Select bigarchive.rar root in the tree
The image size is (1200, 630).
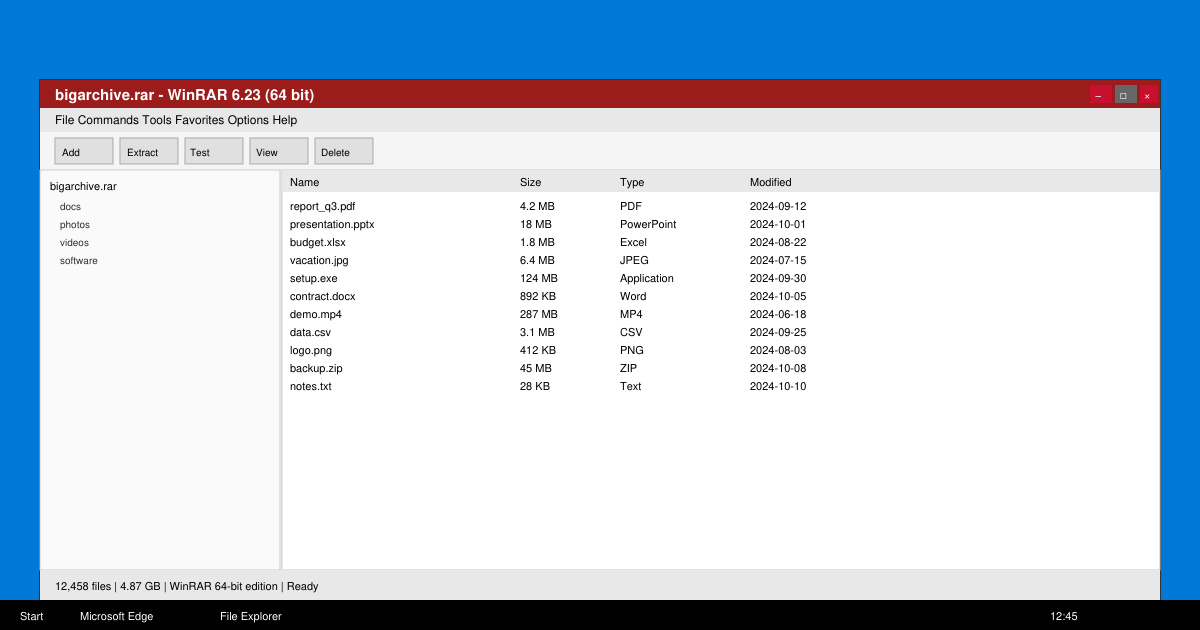coord(83,186)
